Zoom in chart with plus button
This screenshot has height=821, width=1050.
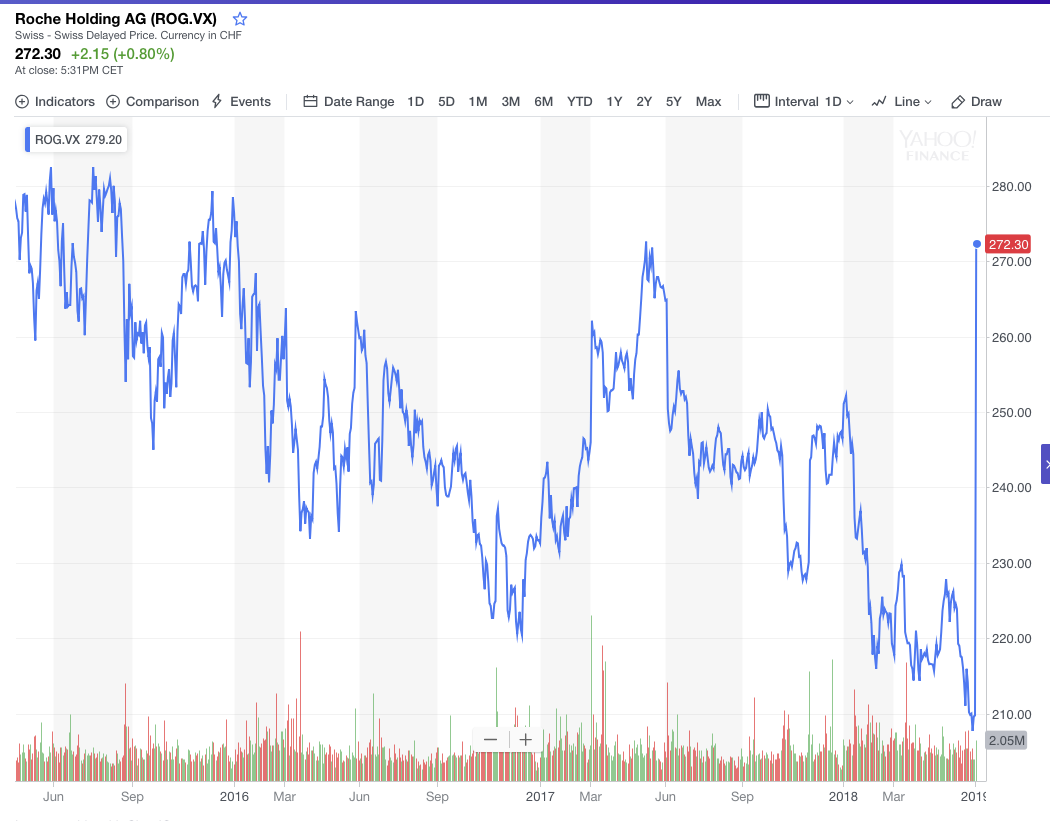pyautogui.click(x=526, y=739)
